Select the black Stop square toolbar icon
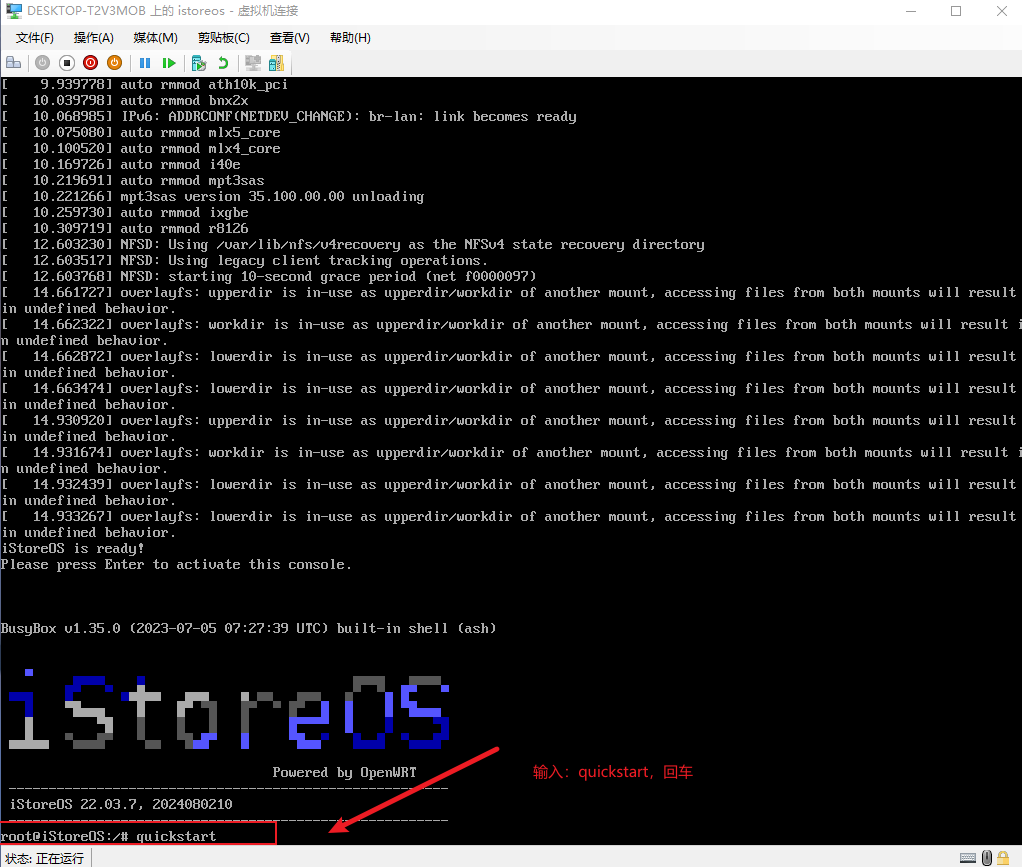The image size is (1022, 867). pos(67,62)
